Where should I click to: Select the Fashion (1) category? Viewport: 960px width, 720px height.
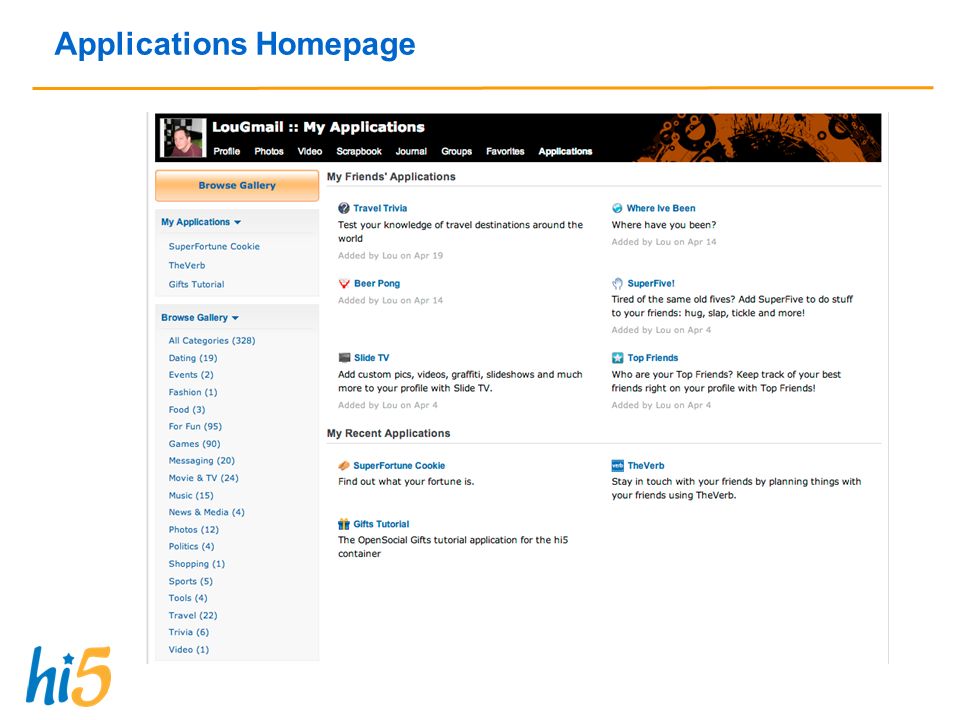(193, 392)
